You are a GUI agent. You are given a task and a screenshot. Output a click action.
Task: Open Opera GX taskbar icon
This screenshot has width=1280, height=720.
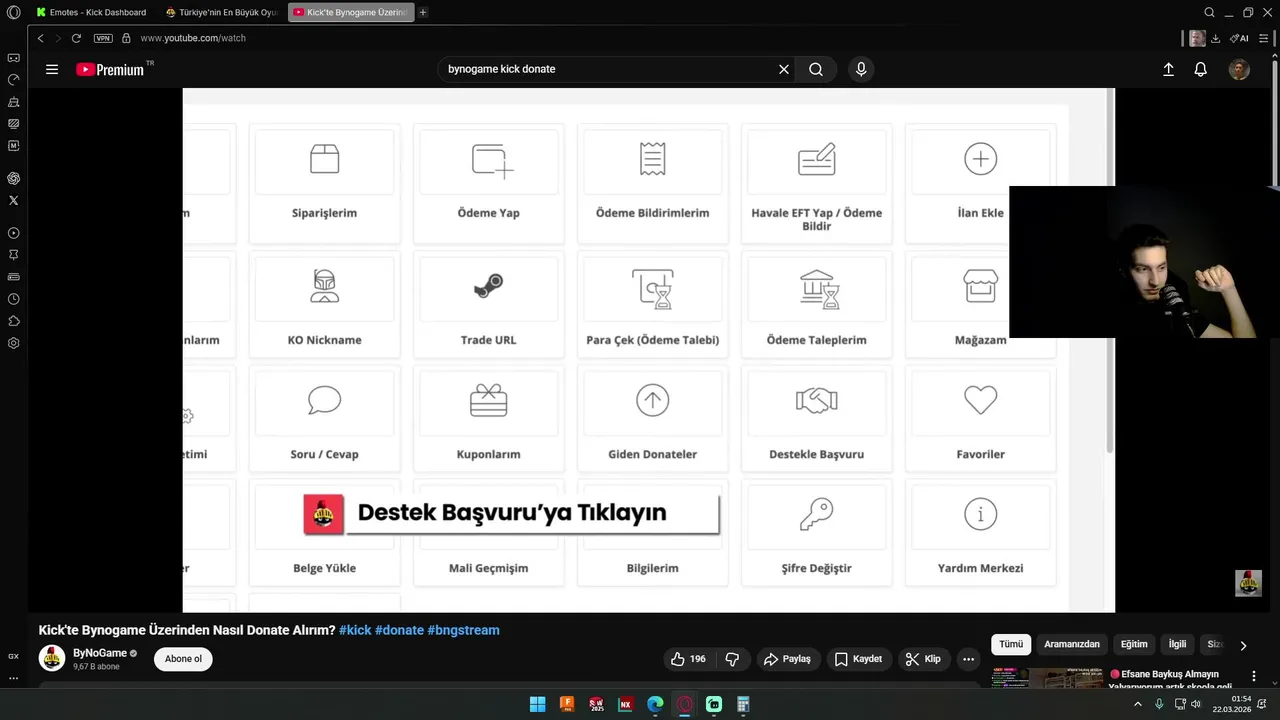tap(685, 704)
